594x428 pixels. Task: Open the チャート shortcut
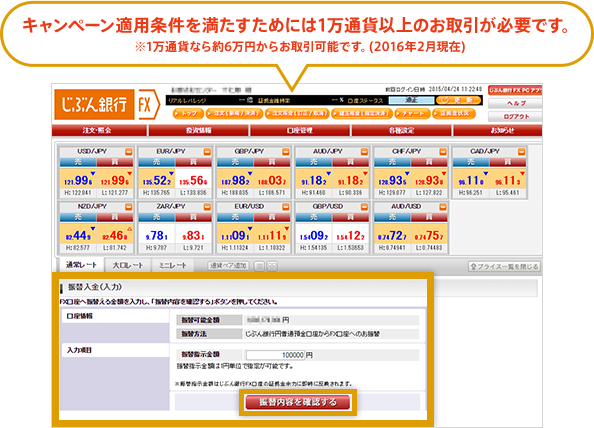[x=412, y=113]
